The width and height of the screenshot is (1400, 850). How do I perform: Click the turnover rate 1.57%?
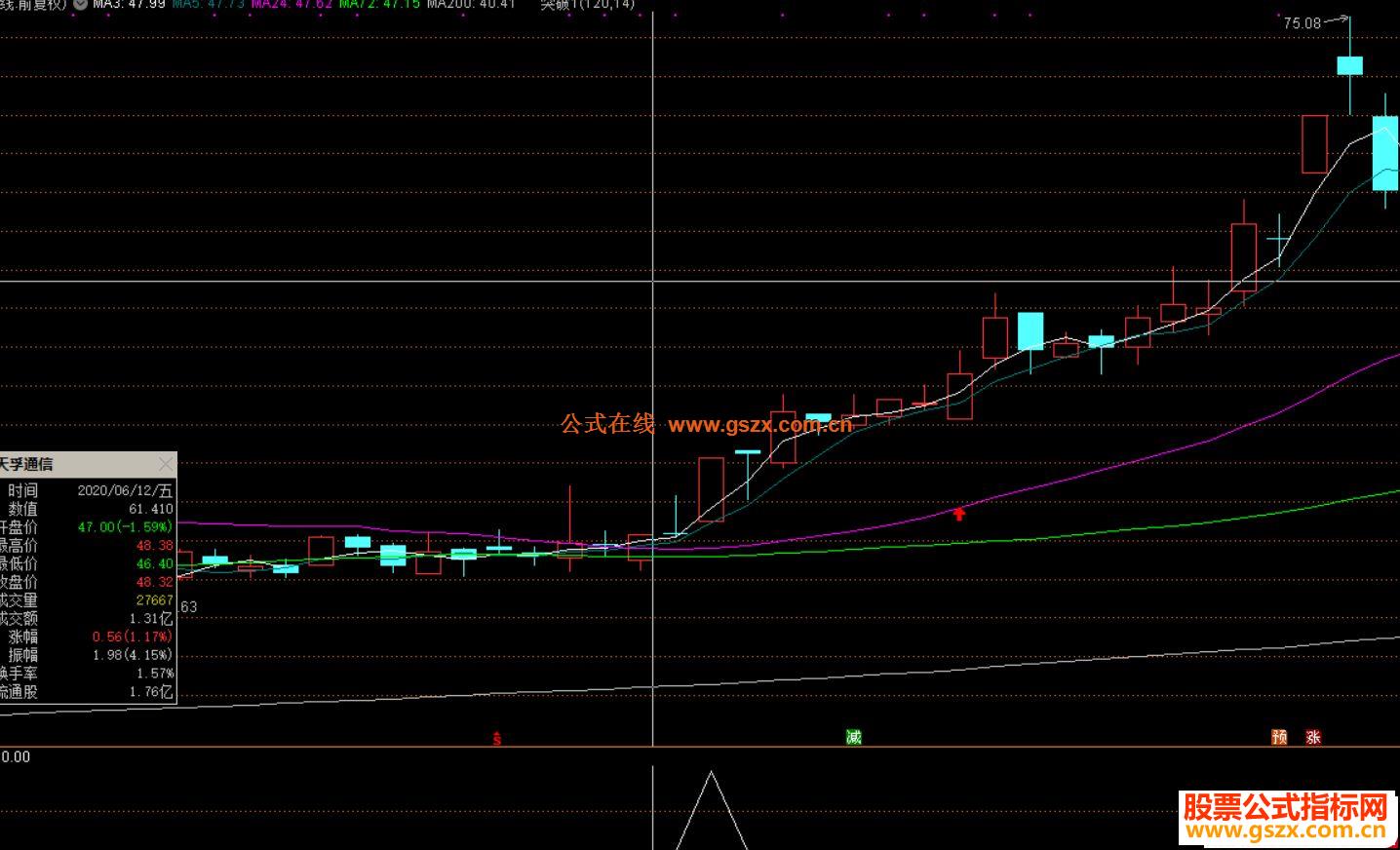point(155,674)
